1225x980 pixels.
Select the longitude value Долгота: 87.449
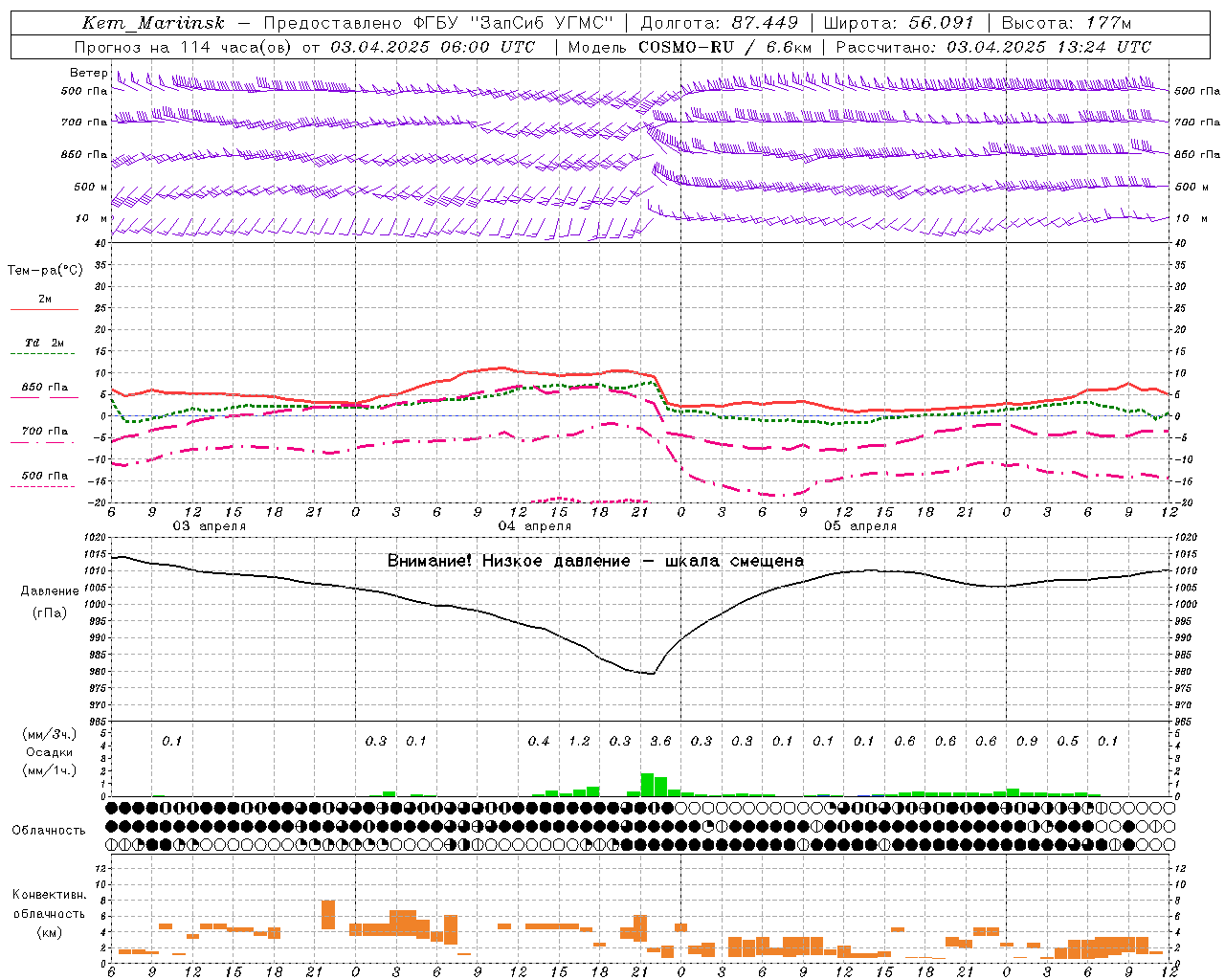720,23
